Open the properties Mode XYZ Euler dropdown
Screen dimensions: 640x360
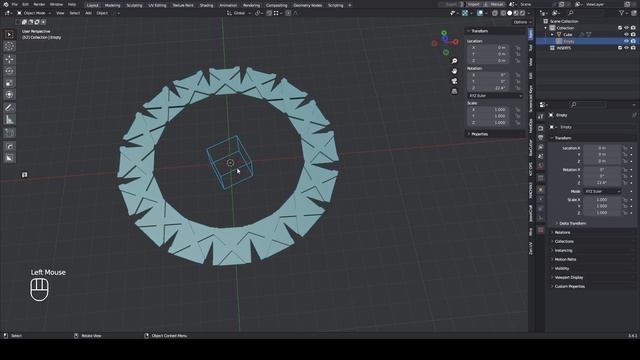click(x=602, y=191)
